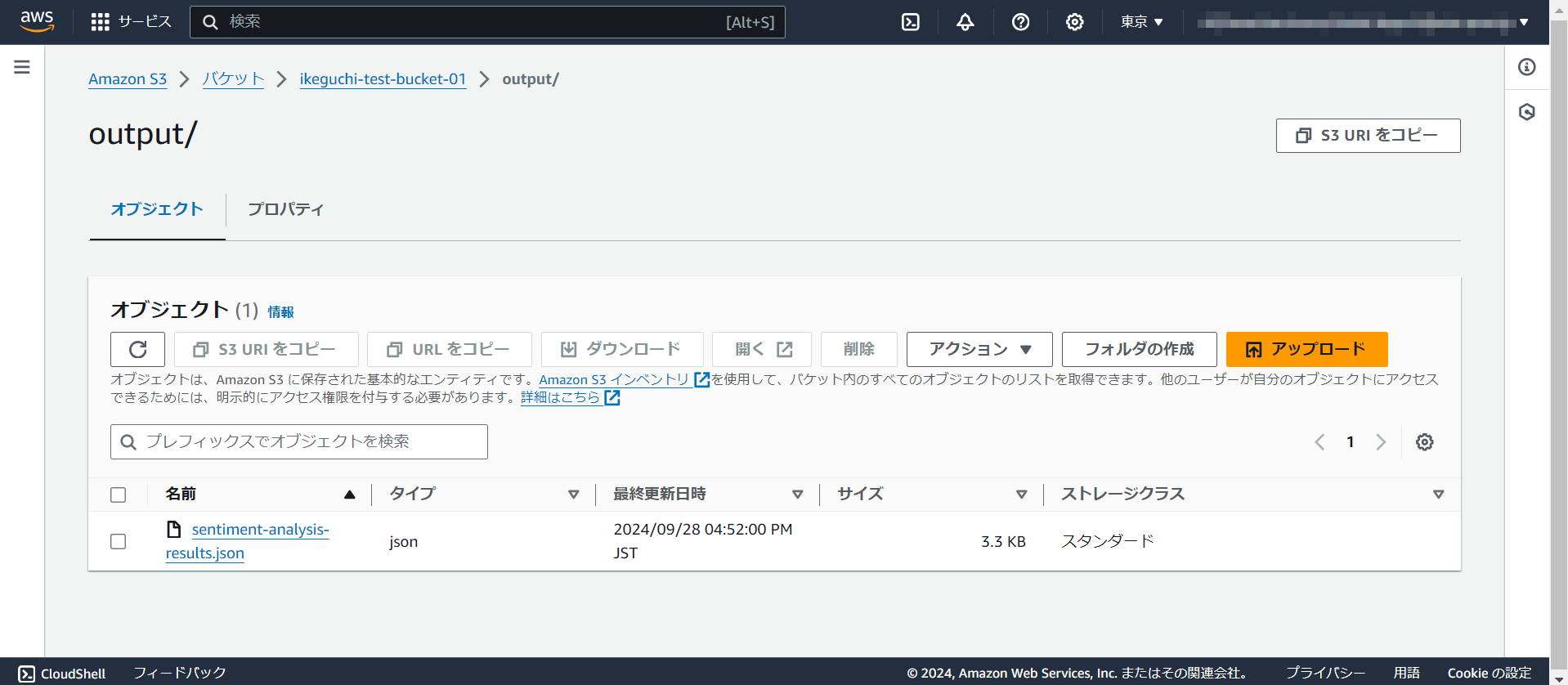
Task: Click the ダウンロード button
Action: (621, 350)
